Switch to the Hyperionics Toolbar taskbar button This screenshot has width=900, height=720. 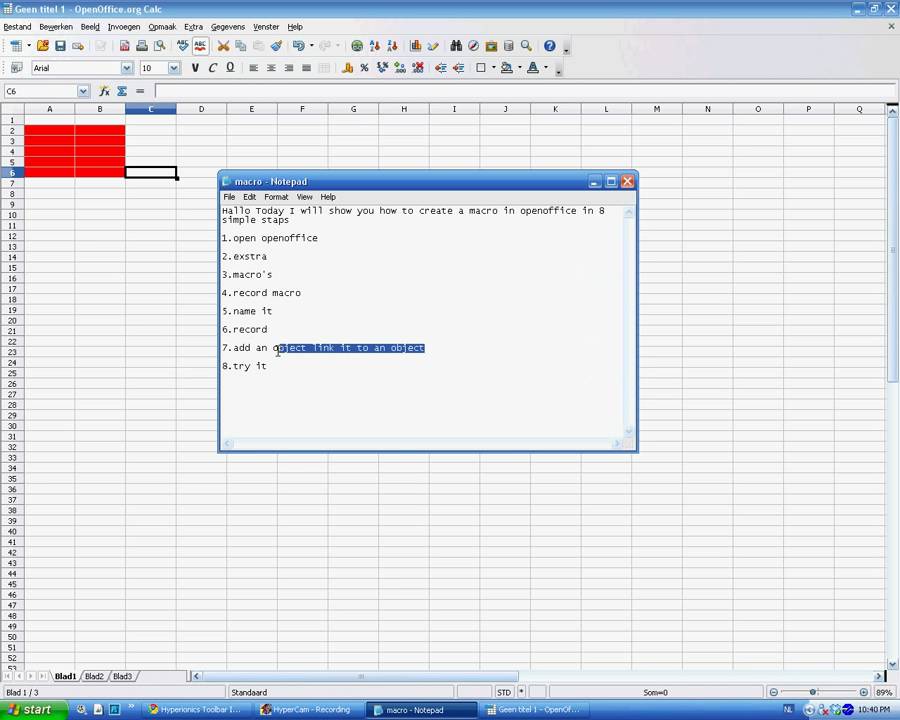[198, 710]
